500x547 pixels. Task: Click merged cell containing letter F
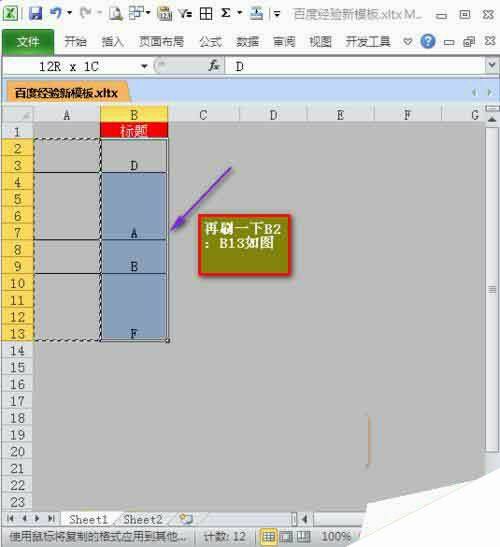click(x=134, y=307)
